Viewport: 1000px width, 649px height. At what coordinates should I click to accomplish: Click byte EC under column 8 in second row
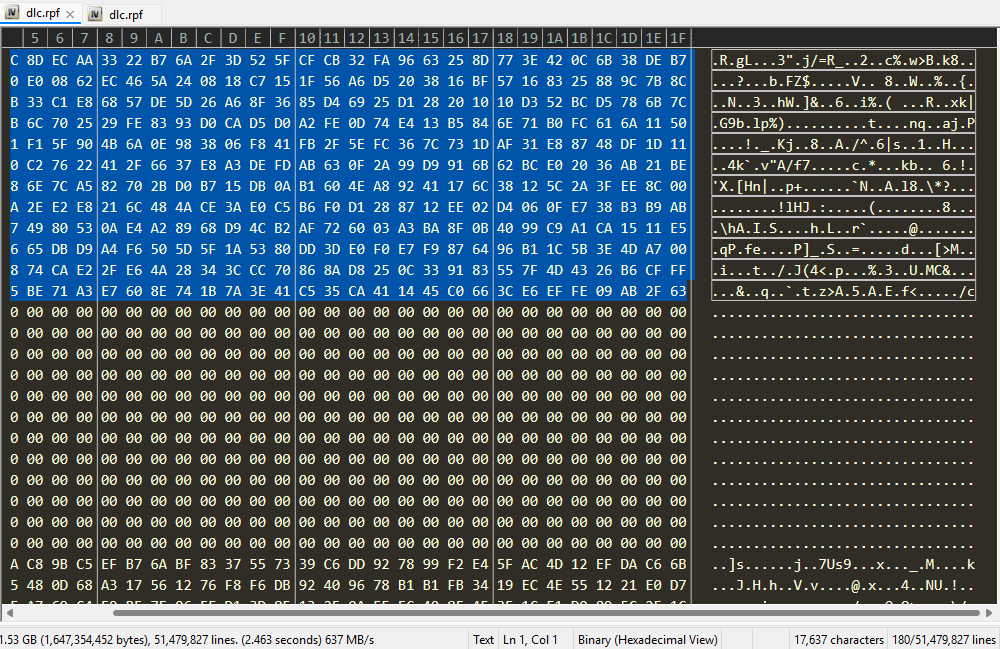point(109,81)
